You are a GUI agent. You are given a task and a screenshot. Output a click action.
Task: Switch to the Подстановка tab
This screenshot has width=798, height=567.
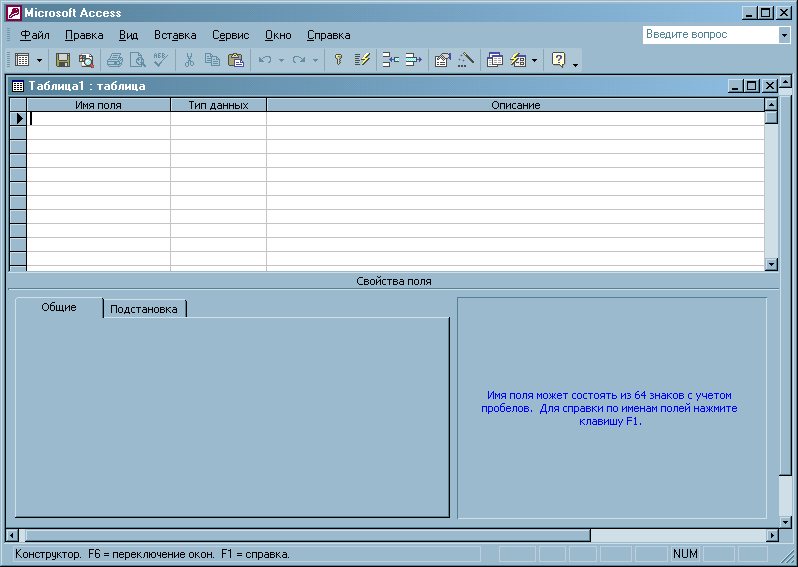click(x=144, y=309)
